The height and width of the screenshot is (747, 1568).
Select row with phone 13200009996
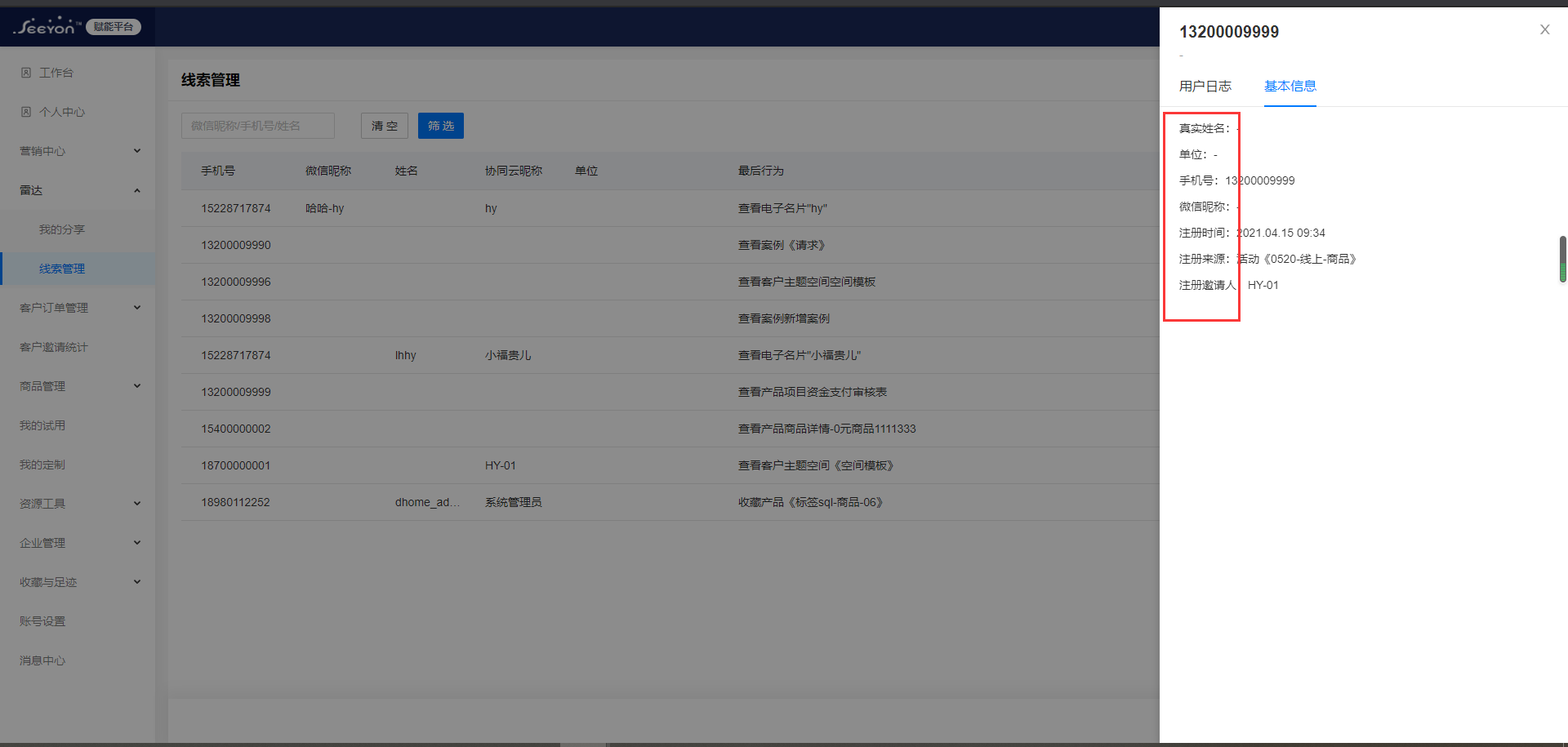670,282
